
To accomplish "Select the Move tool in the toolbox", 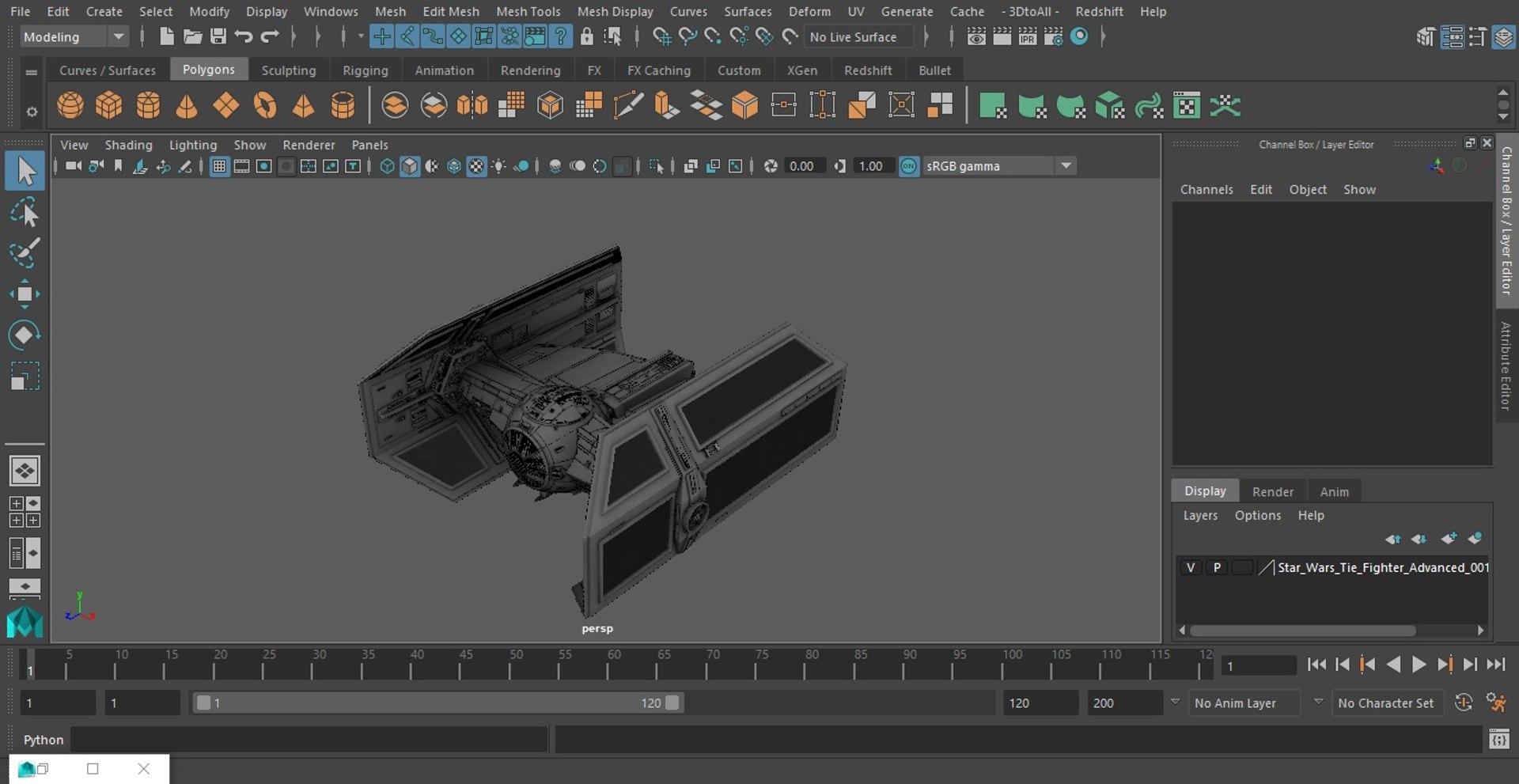I will pyautogui.click(x=25, y=294).
